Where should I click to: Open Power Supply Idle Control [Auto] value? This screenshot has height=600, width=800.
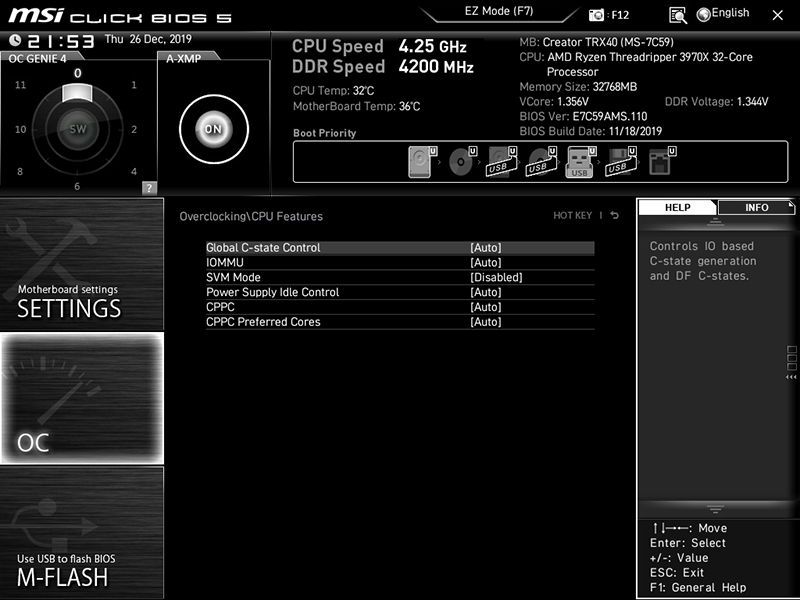(x=486, y=292)
